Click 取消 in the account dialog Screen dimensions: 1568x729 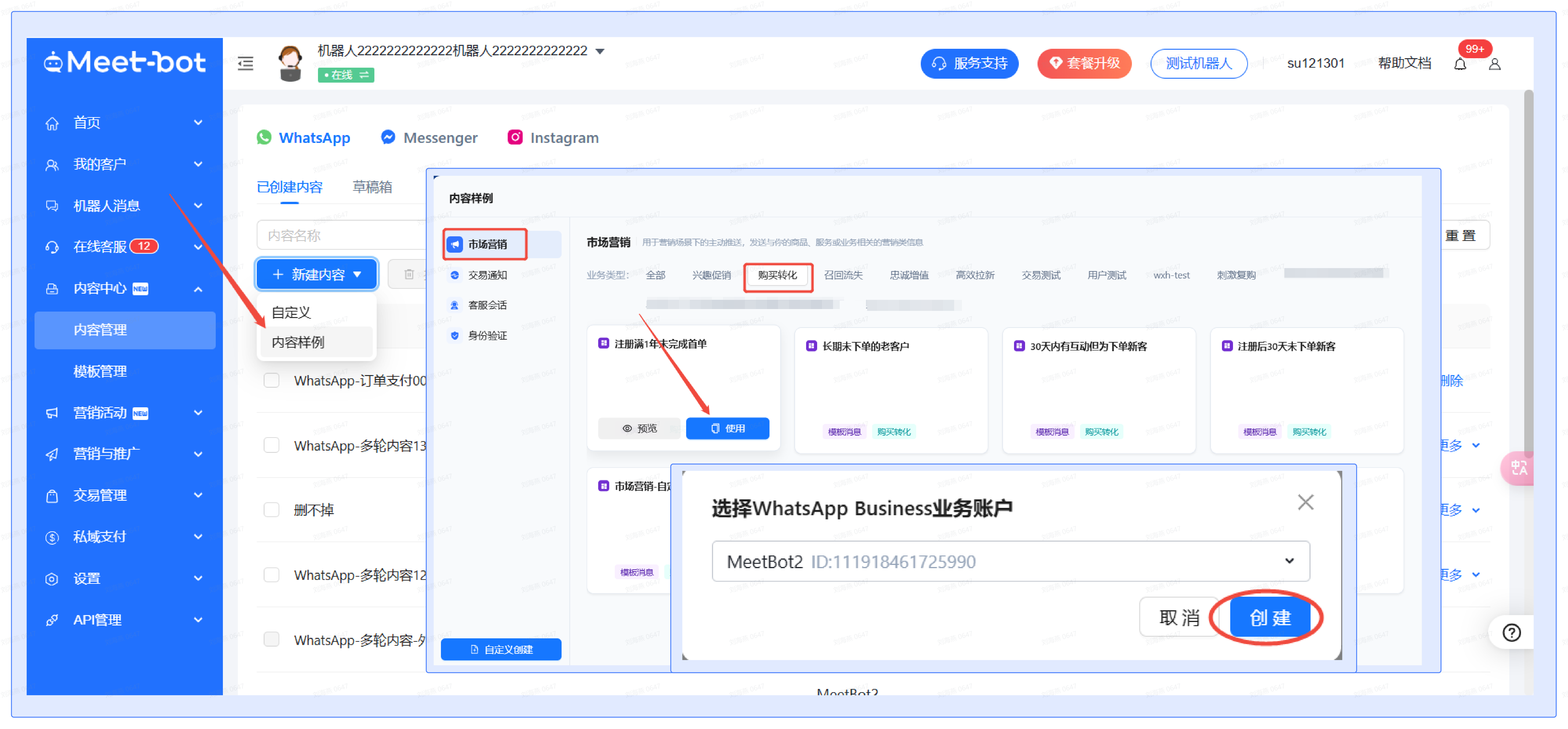point(1179,618)
